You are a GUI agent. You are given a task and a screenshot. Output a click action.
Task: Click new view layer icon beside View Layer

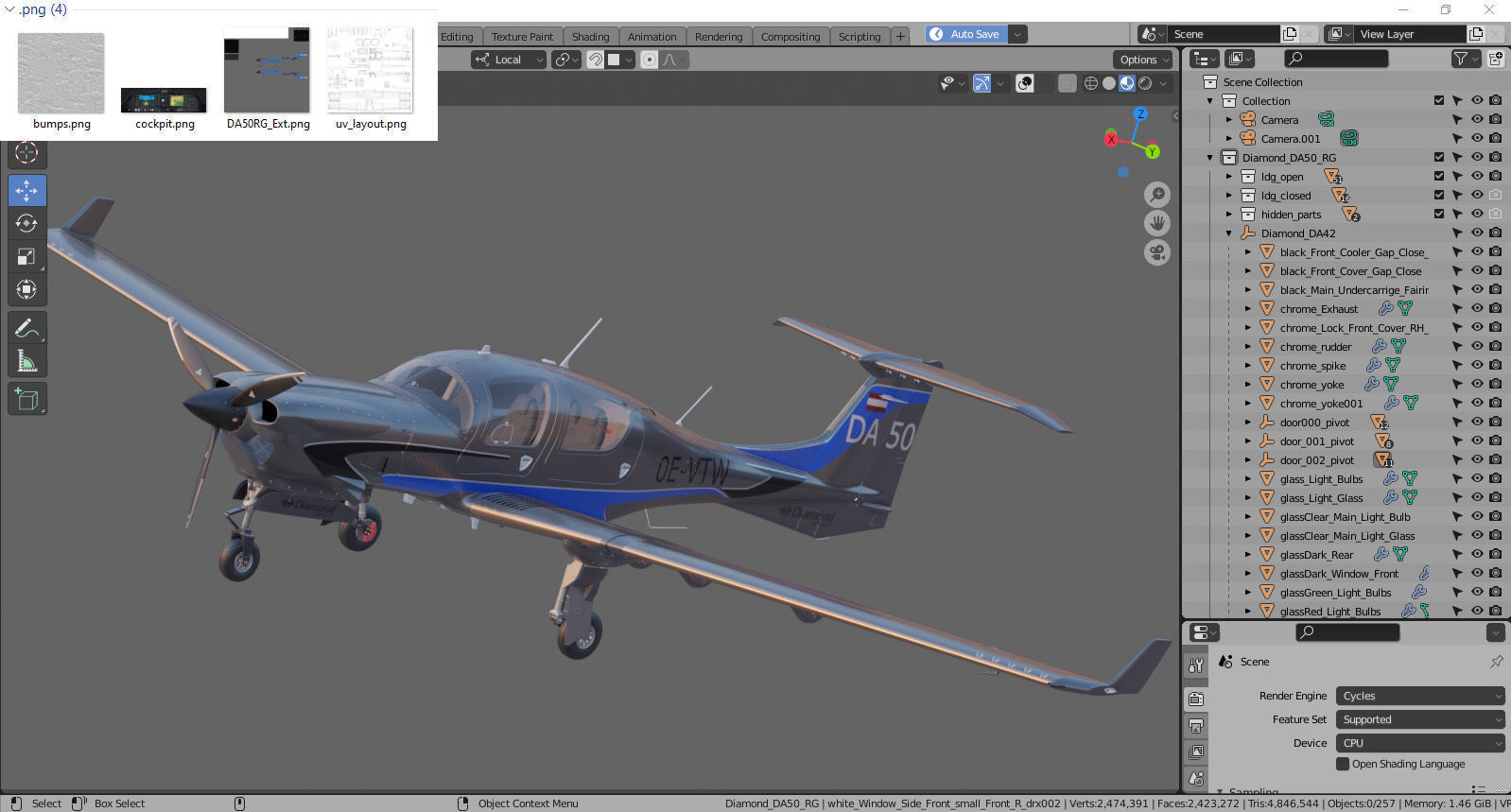[x=1476, y=34]
